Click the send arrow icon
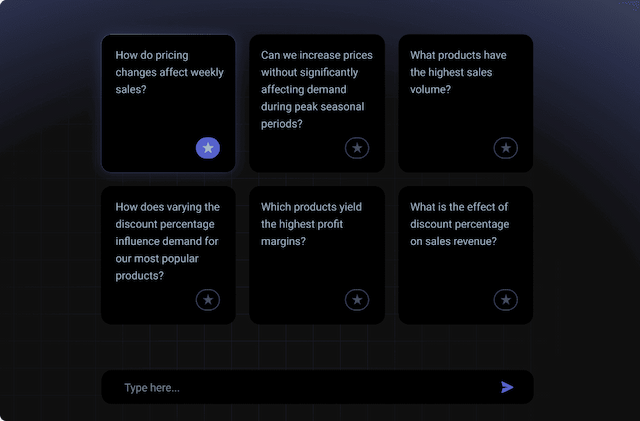The image size is (640, 421). (507, 387)
